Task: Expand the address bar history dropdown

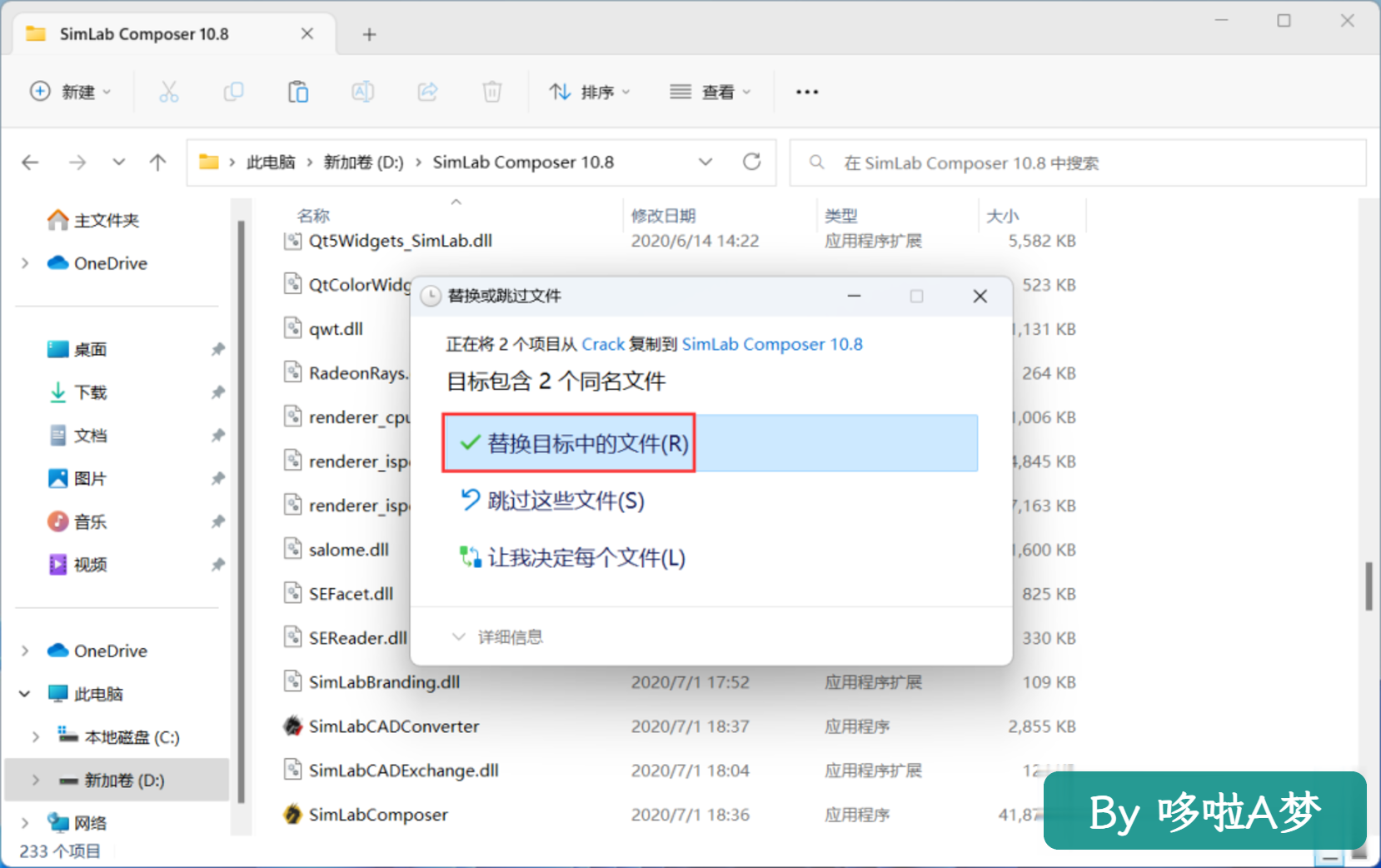Action: [x=705, y=162]
